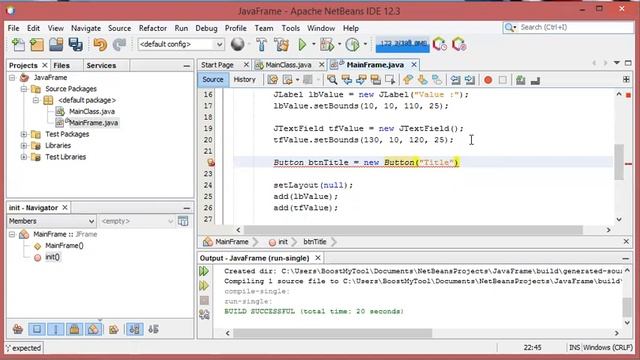Image resolution: width=640 pixels, height=360 pixels.
Task: Select MainClass.java in the project tree
Action: [x=91, y=111]
